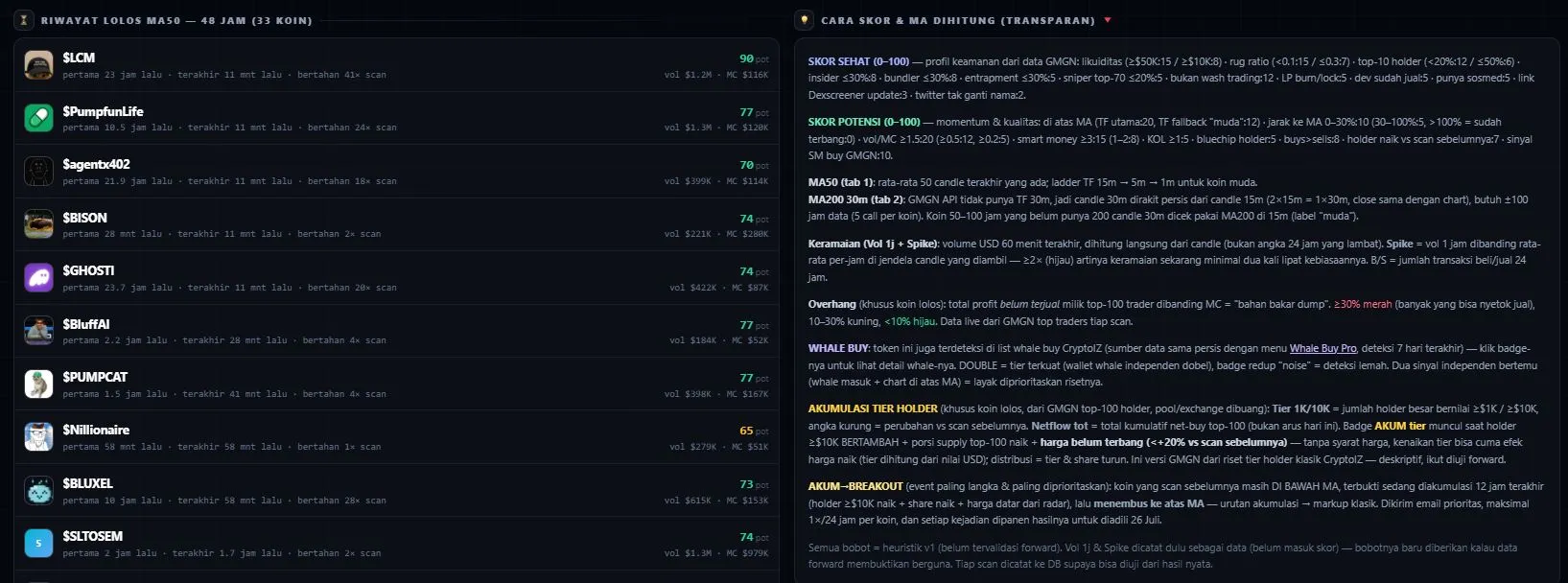This screenshot has height=583, width=1568.
Task: Click the $BluffAI coin avatar
Action: click(x=38, y=331)
